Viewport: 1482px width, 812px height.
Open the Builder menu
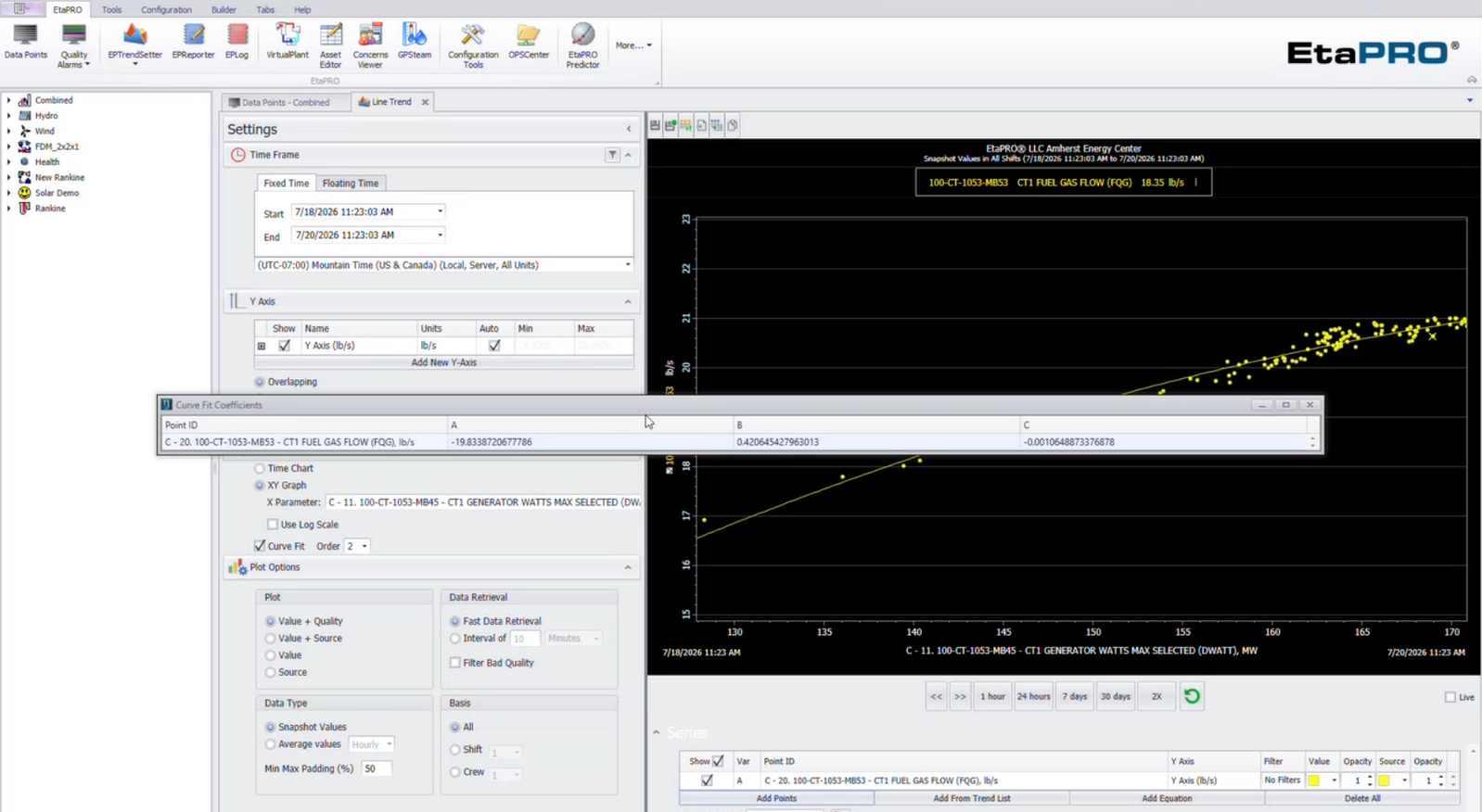tap(224, 10)
